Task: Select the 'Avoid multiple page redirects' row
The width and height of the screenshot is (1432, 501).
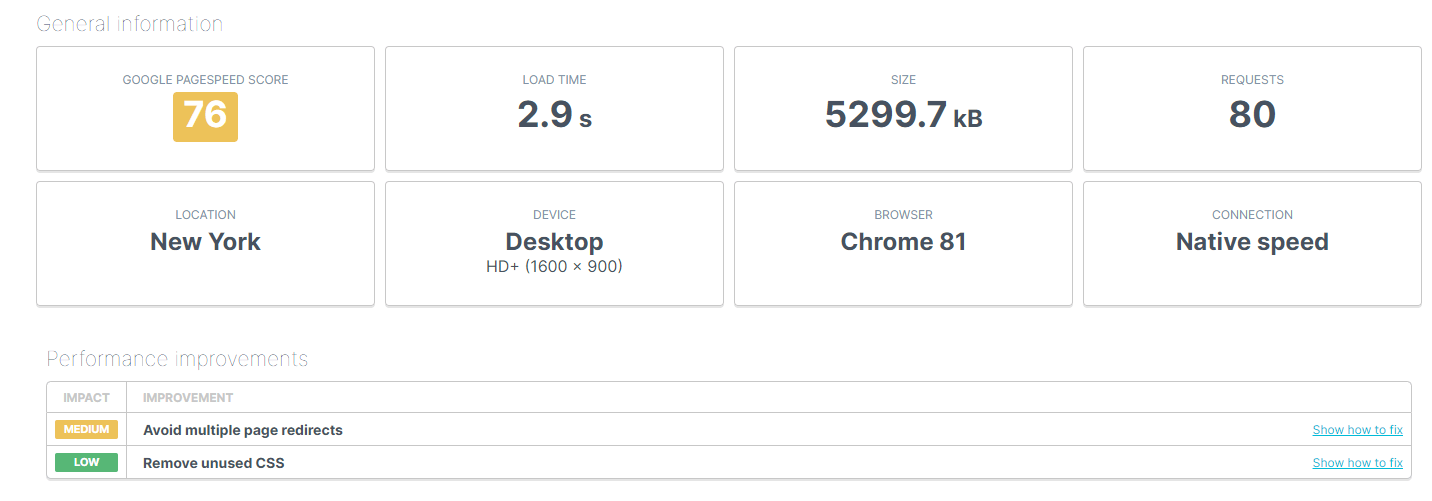Action: pyautogui.click(x=728, y=430)
